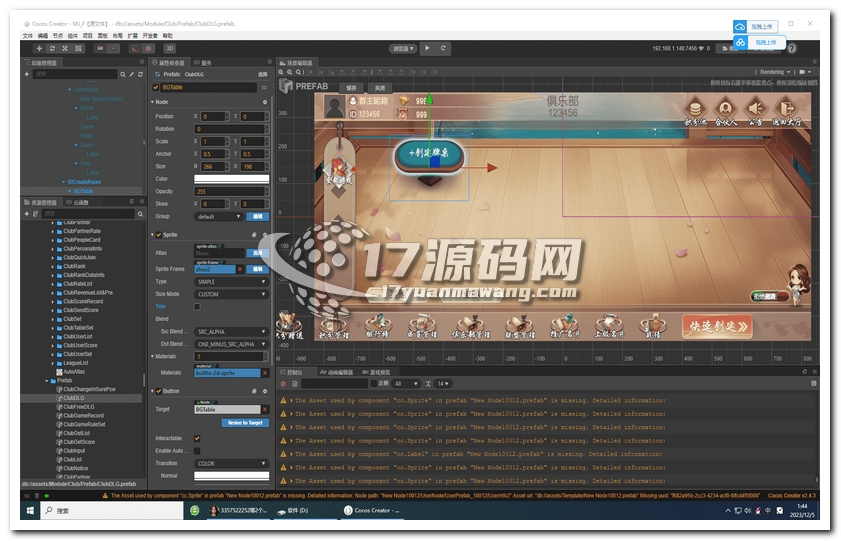The image size is (841, 541).
Task: Open the Button component help document icon
Action: pyautogui.click(x=254, y=391)
